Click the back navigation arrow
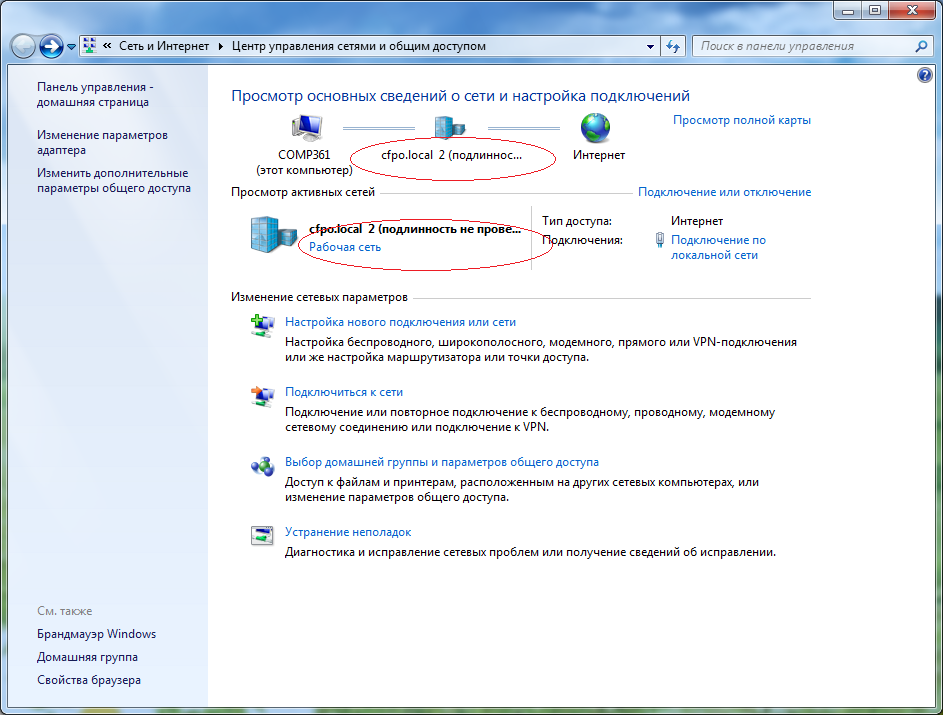Viewport: 943px width, 715px height. click(20, 46)
